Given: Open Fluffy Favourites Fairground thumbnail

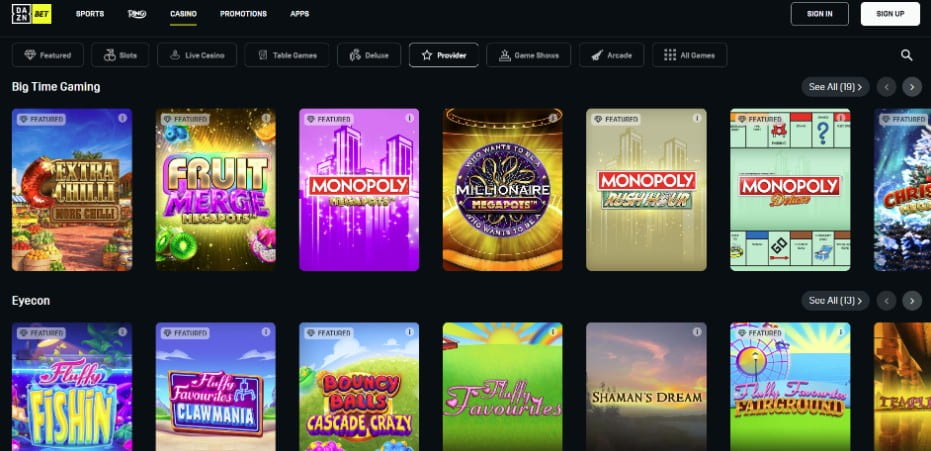Looking at the screenshot, I should pyautogui.click(x=790, y=387).
